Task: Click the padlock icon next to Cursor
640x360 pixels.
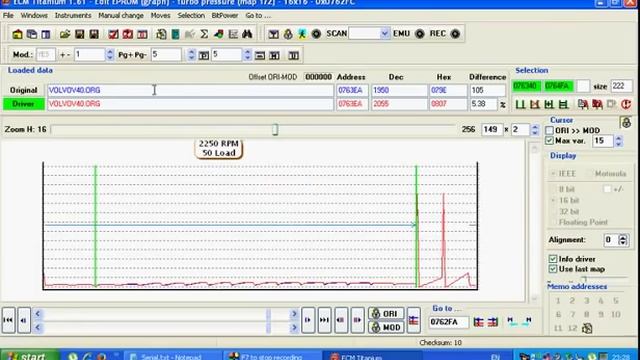Action: tap(626, 122)
